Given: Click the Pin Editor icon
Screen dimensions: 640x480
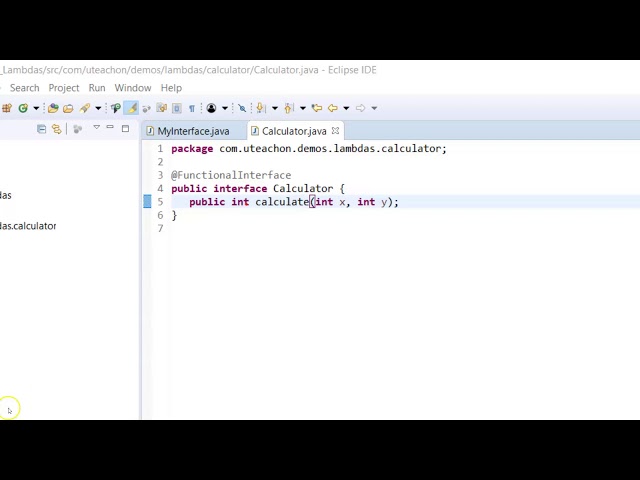Looking at the screenshot, I should point(242,108).
